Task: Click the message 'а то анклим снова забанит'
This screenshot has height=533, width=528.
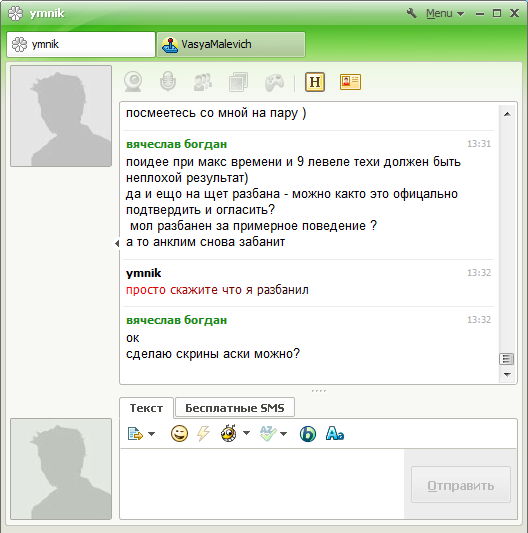Action: 205,242
